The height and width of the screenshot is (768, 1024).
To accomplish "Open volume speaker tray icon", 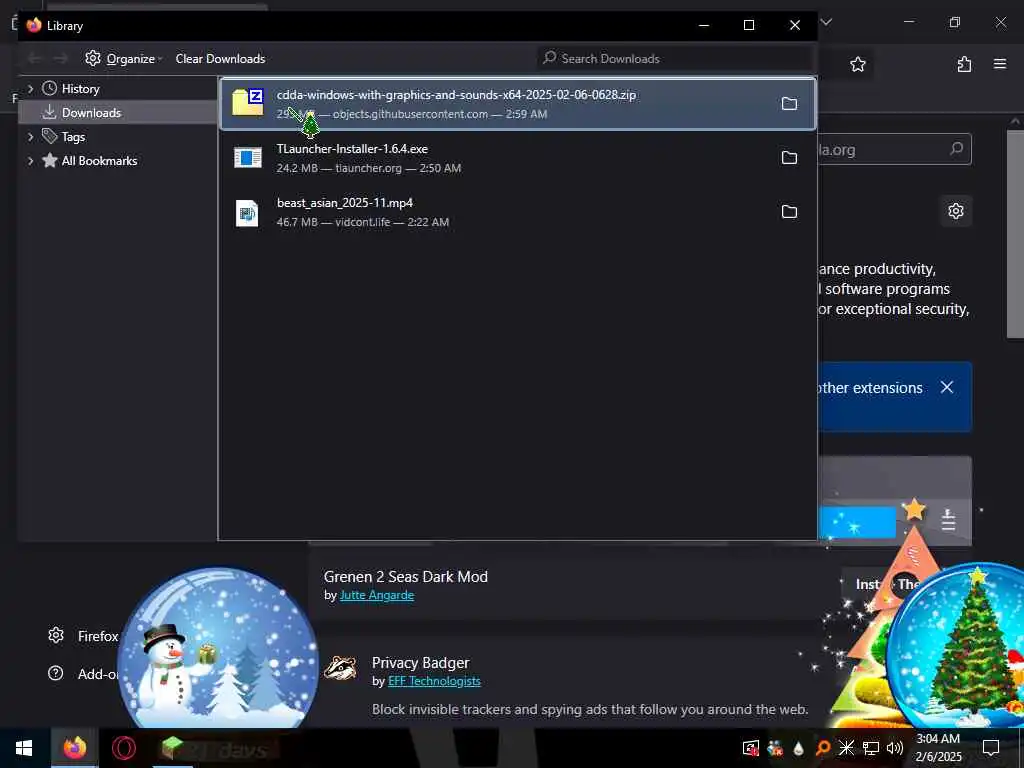I will (x=895, y=748).
